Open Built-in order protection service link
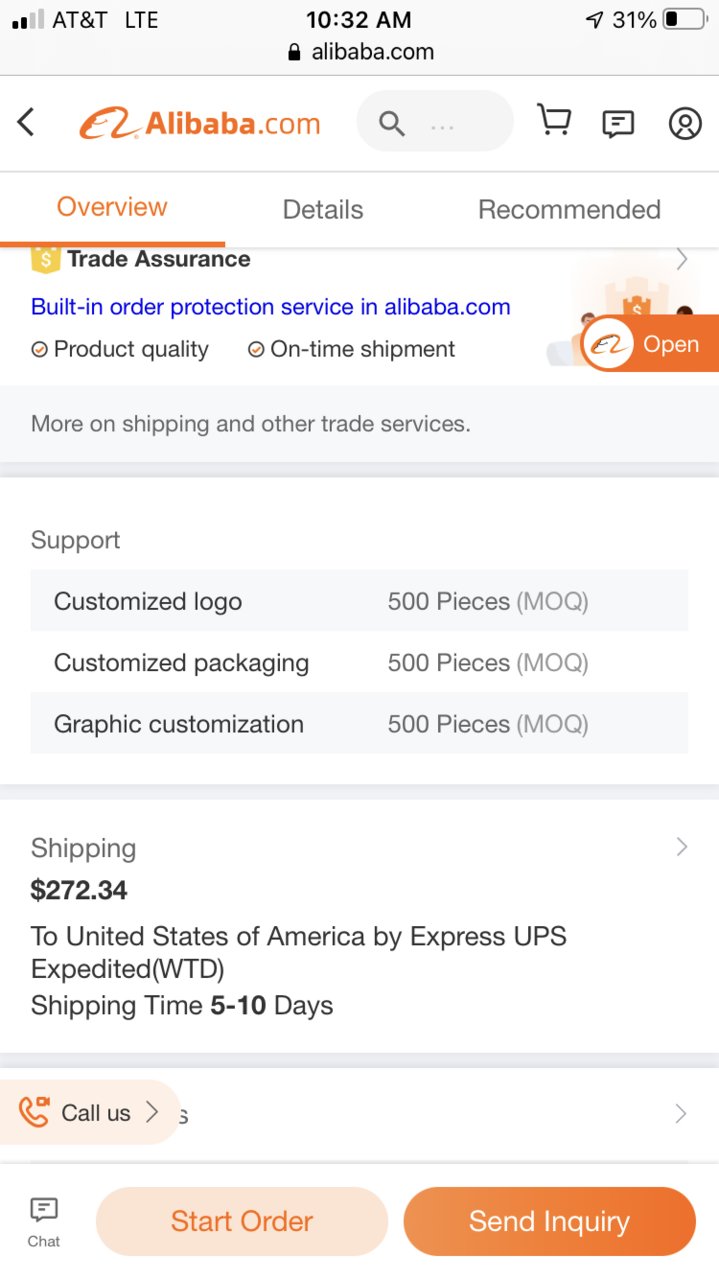This screenshot has height=1279, width=719. click(x=271, y=307)
